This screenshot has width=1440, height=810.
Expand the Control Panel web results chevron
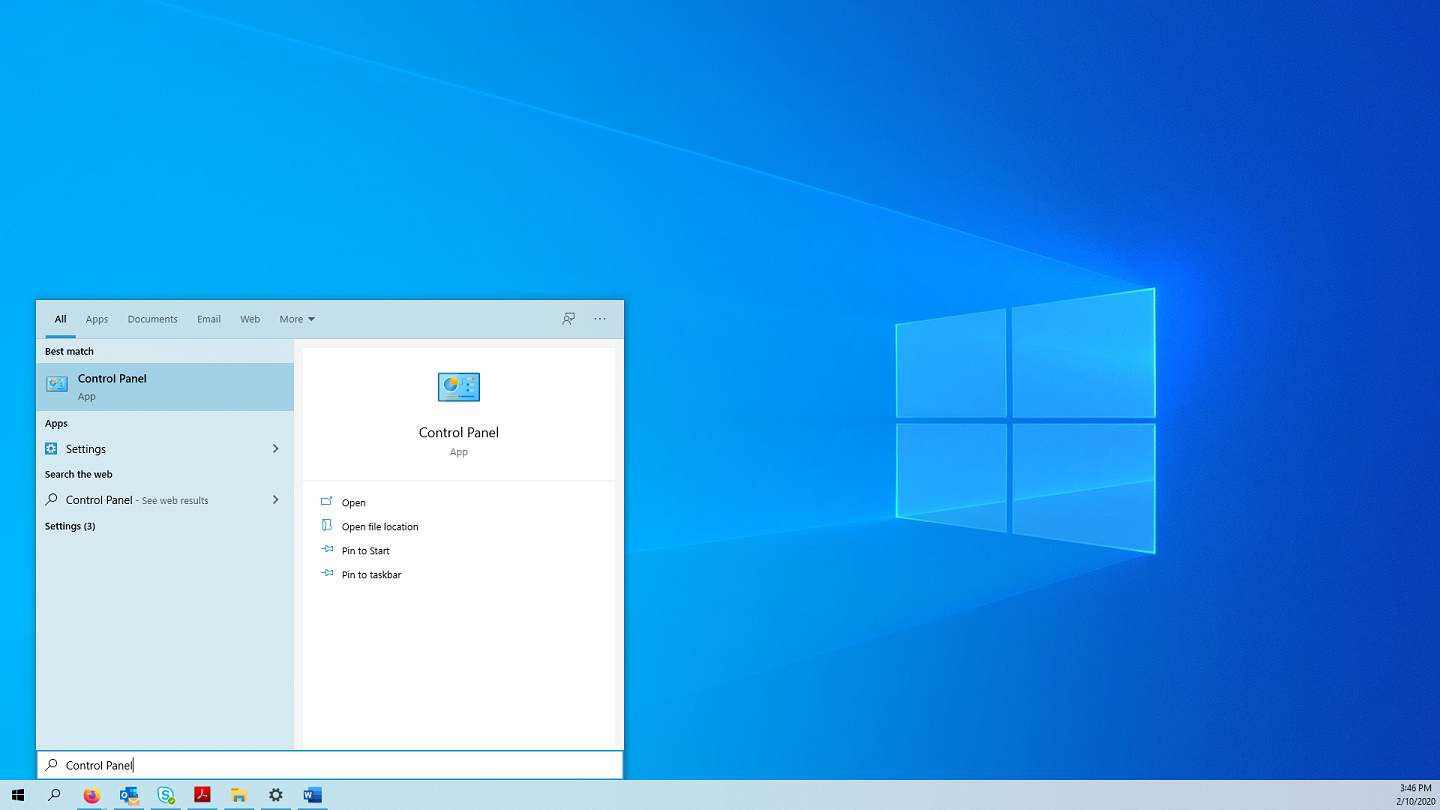[x=275, y=499]
